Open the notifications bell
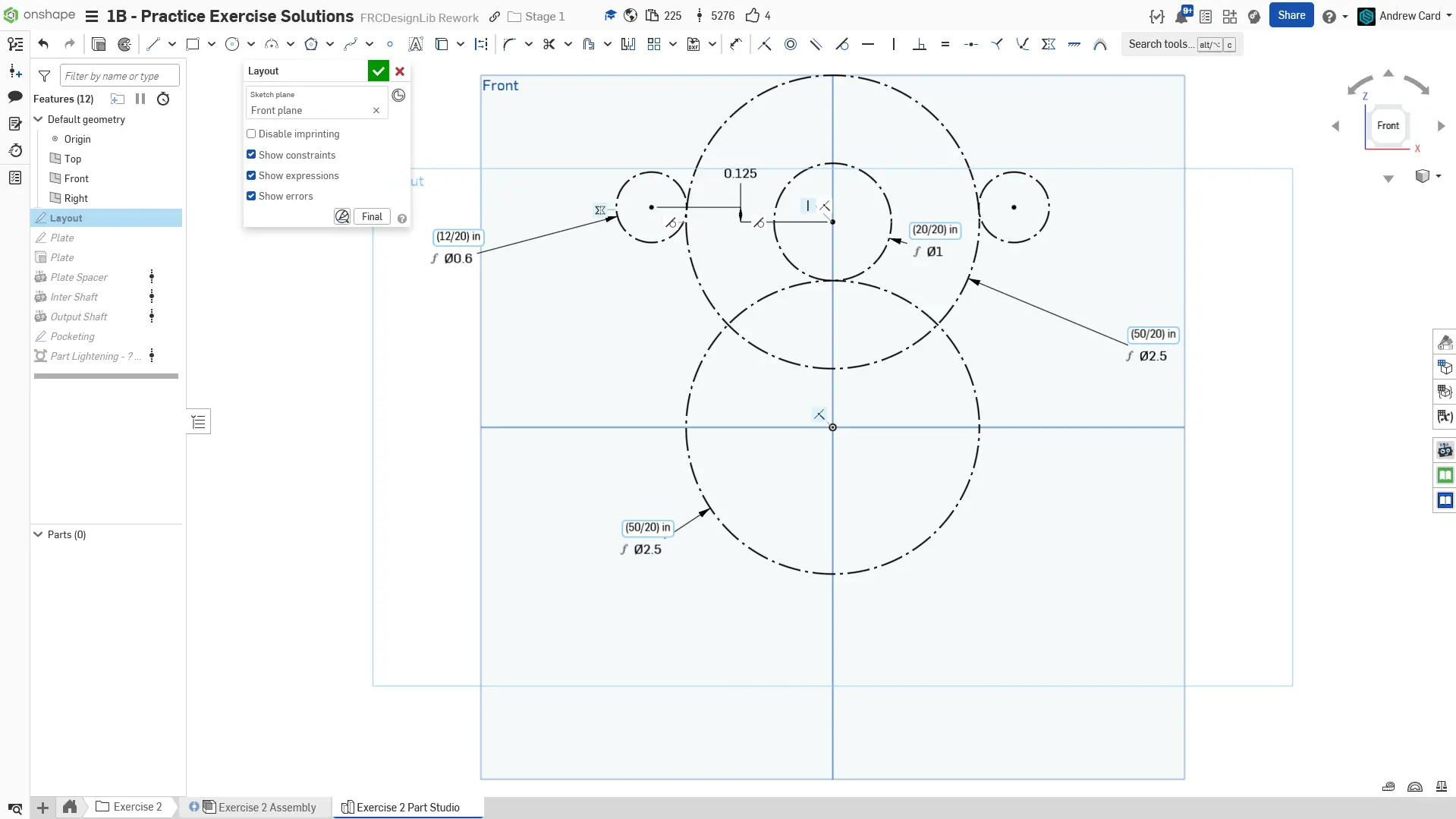The width and height of the screenshot is (1456, 819). [1181, 16]
